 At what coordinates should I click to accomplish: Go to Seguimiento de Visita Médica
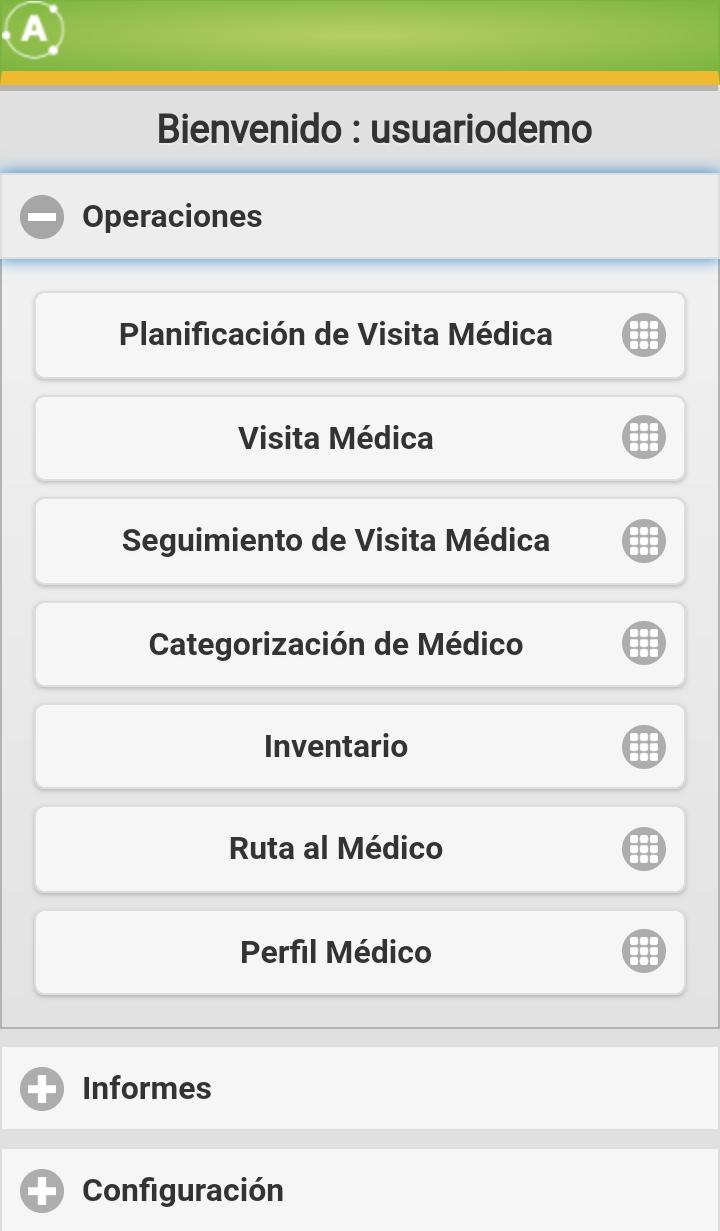tap(360, 541)
